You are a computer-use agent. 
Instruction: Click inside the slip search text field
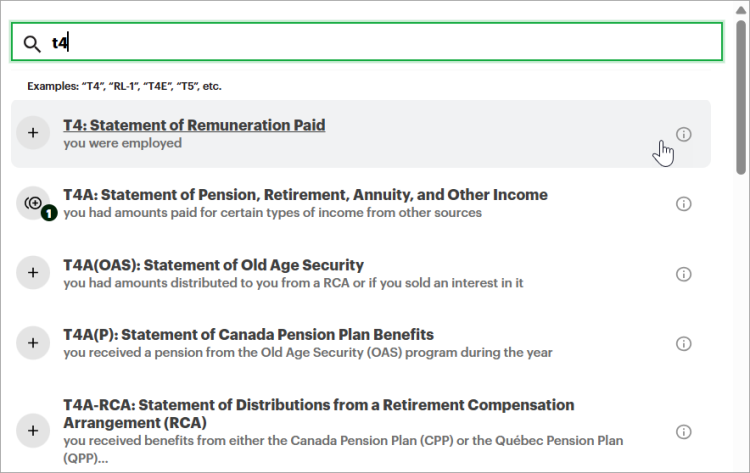[x=380, y=43]
